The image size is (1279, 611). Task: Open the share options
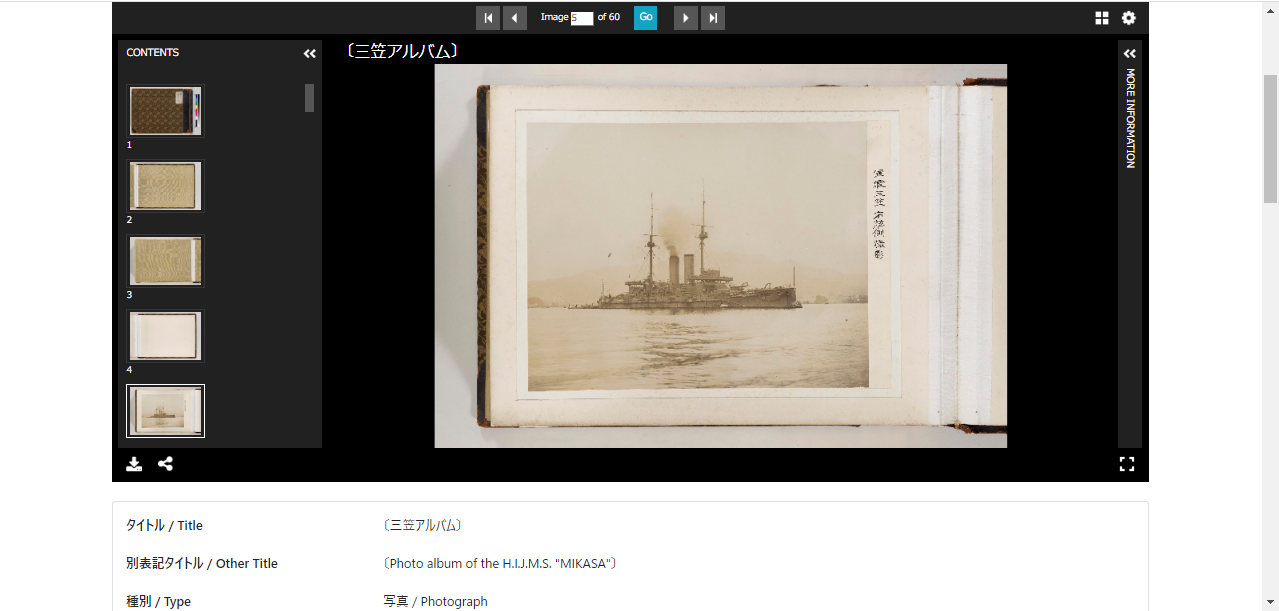point(166,464)
